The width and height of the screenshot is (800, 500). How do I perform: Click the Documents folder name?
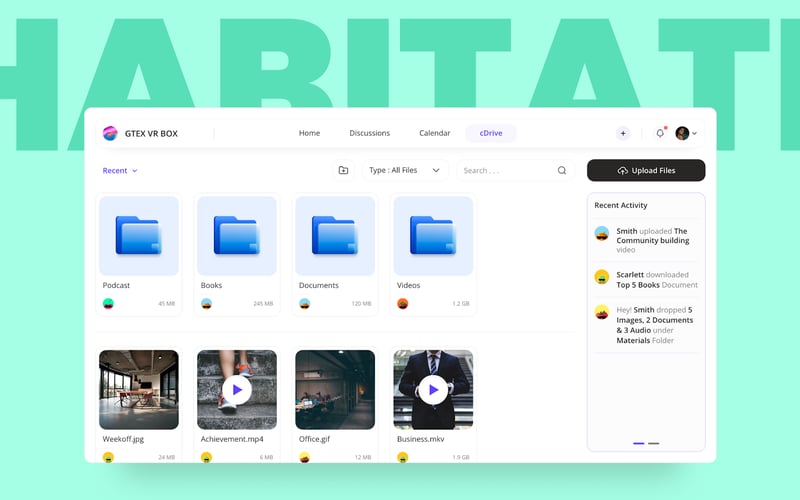tap(319, 285)
